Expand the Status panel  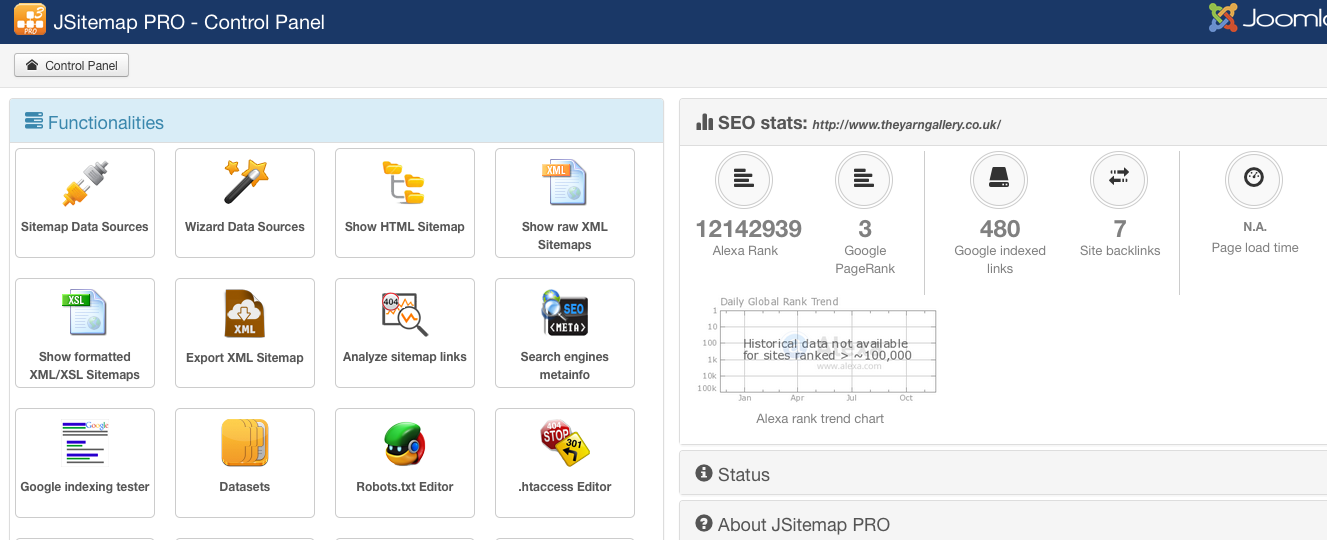click(1003, 474)
